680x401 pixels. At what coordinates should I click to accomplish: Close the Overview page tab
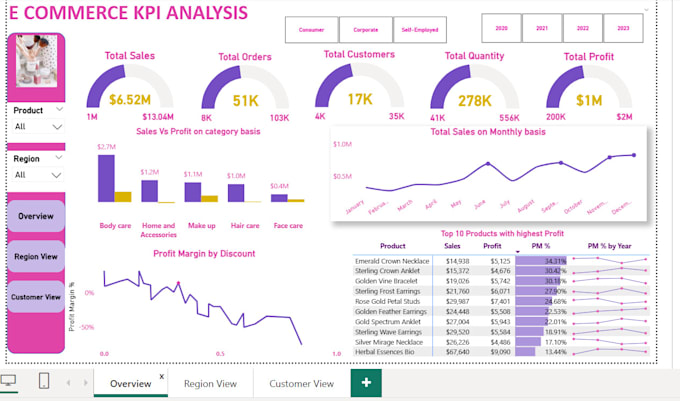pyautogui.click(x=162, y=376)
